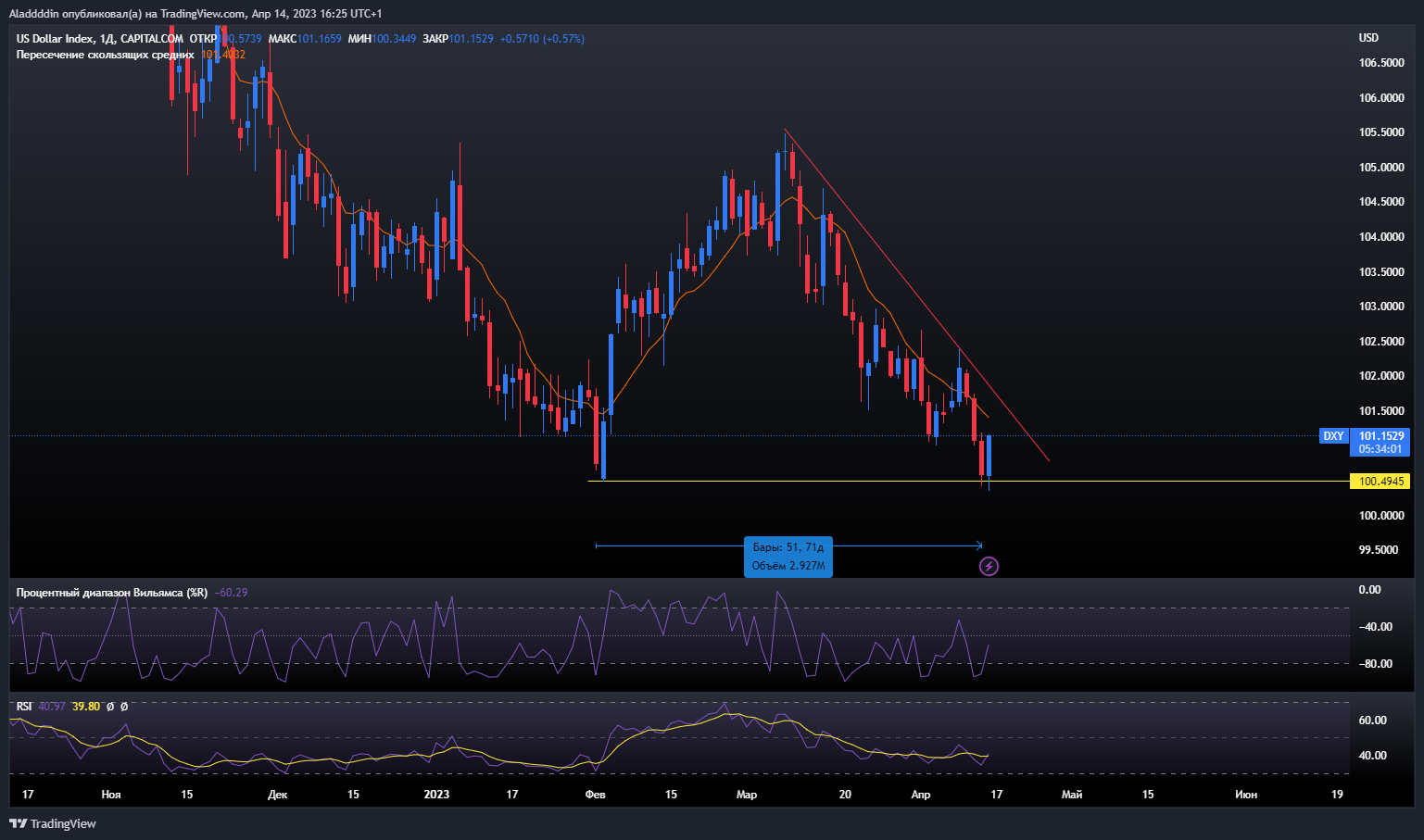Click the 105.0000 price axis label
The image size is (1424, 840).
tap(1381, 168)
